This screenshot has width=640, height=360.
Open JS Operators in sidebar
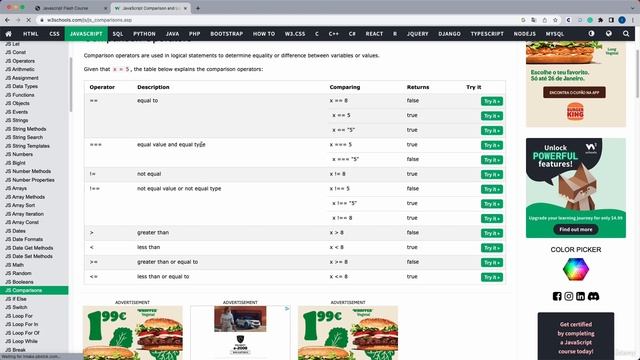tap(20, 61)
